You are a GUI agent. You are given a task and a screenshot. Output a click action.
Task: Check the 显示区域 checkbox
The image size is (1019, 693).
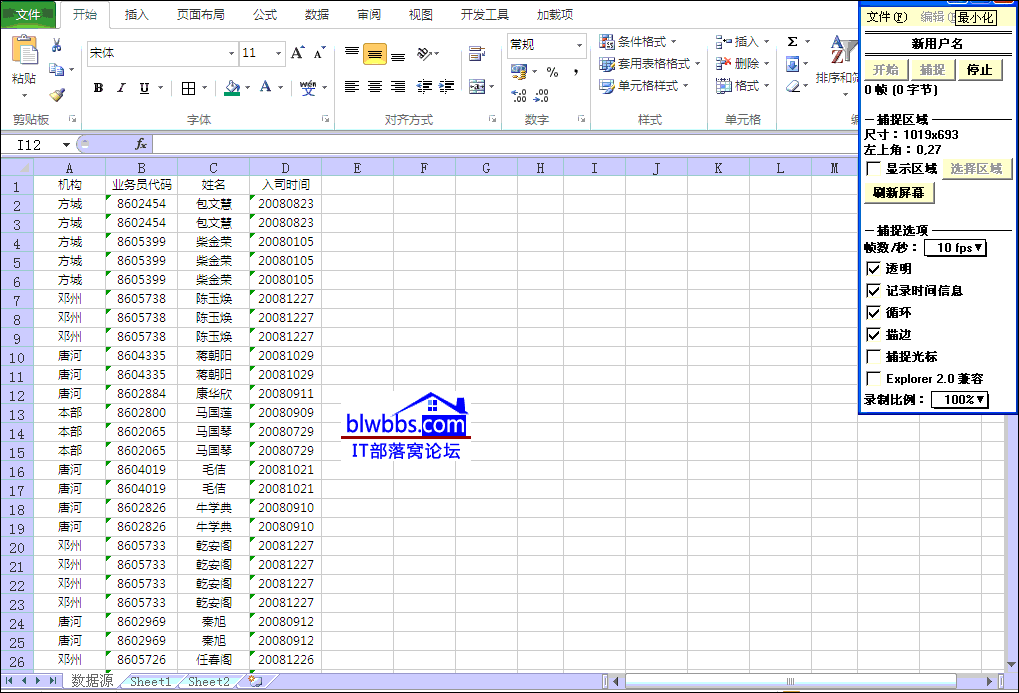click(874, 168)
